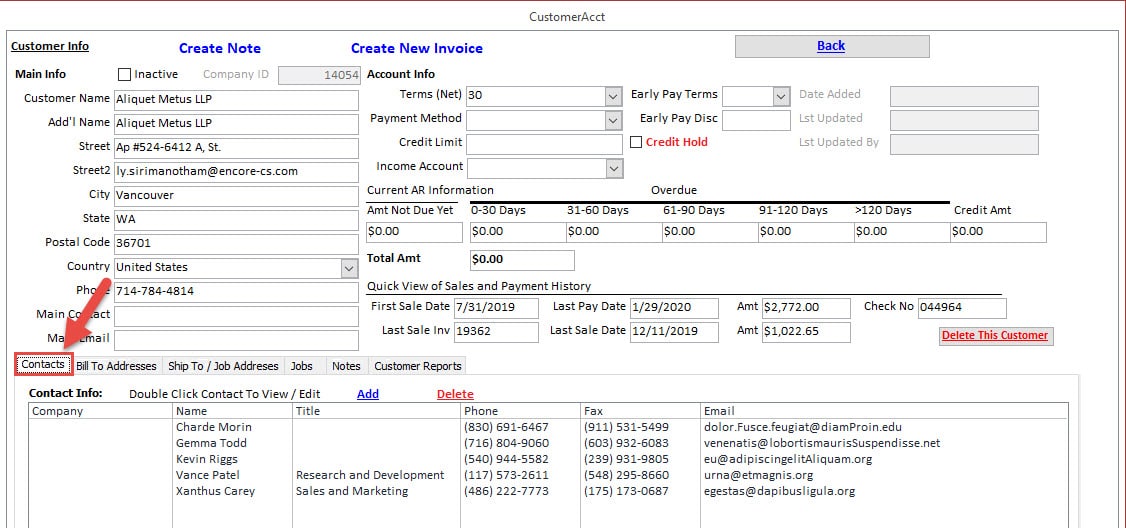Click the Company ID field 14054
Viewport: 1126px width, 528px height.
pyautogui.click(x=320, y=75)
